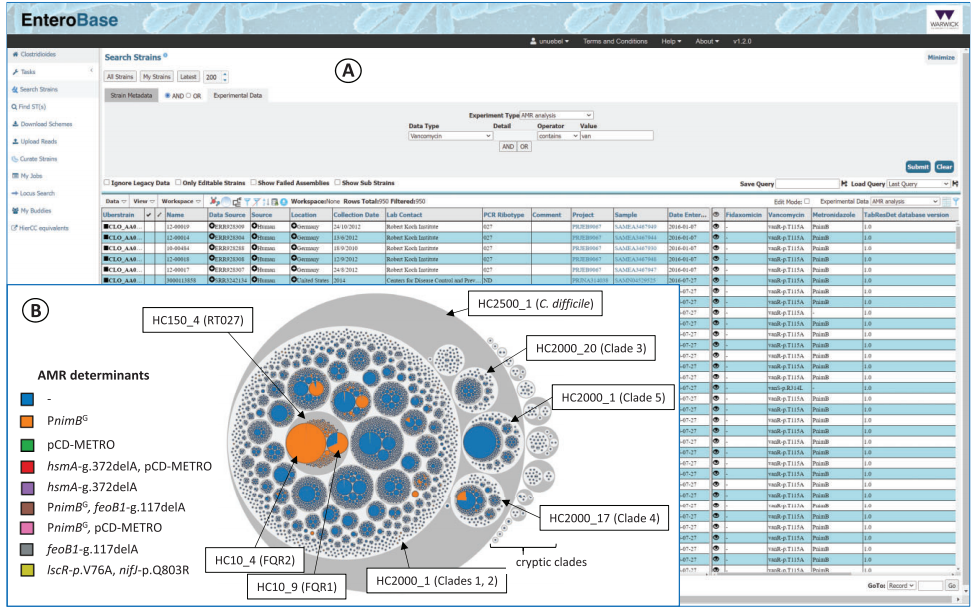975x611 pixels.
Task: Open the Data Type Vancomycin dropdown
Action: pos(450,136)
